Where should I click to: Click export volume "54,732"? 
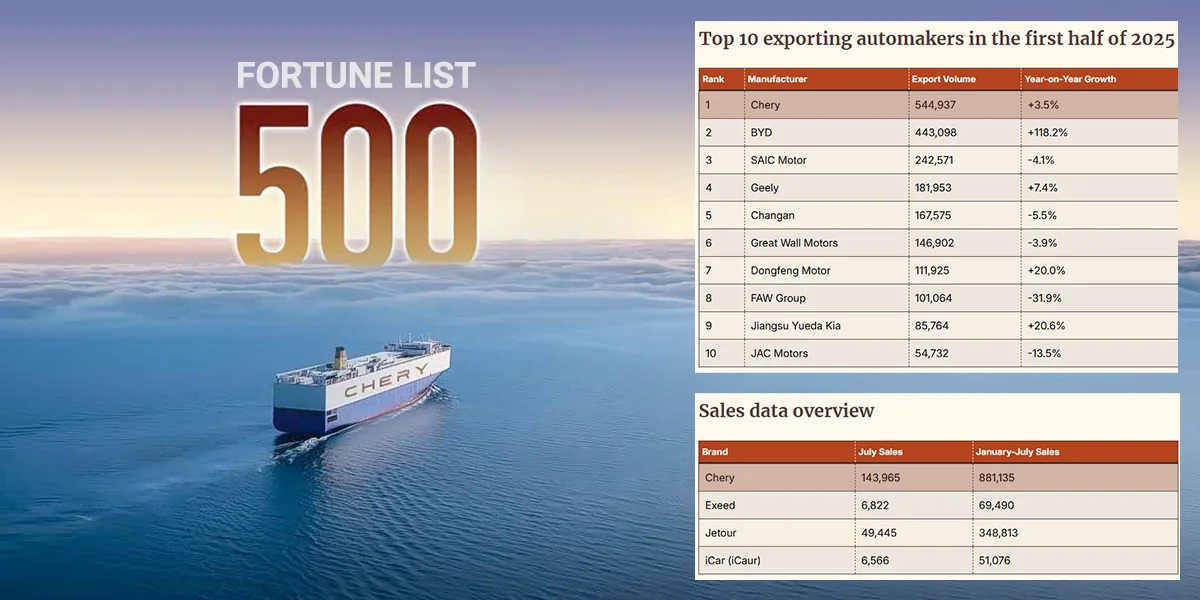(932, 353)
